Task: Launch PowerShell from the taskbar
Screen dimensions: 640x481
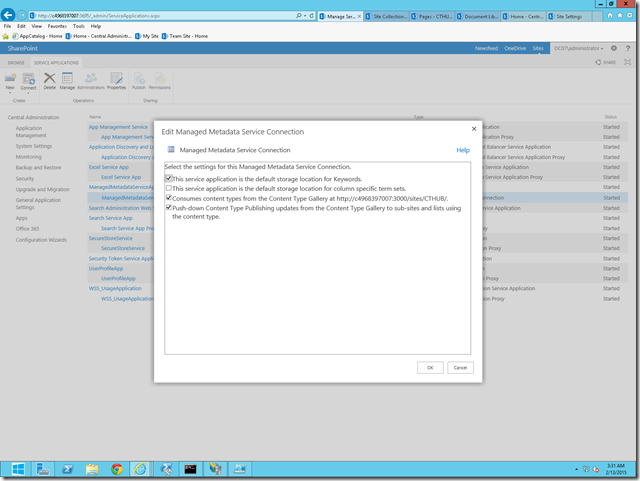Action: point(67,470)
